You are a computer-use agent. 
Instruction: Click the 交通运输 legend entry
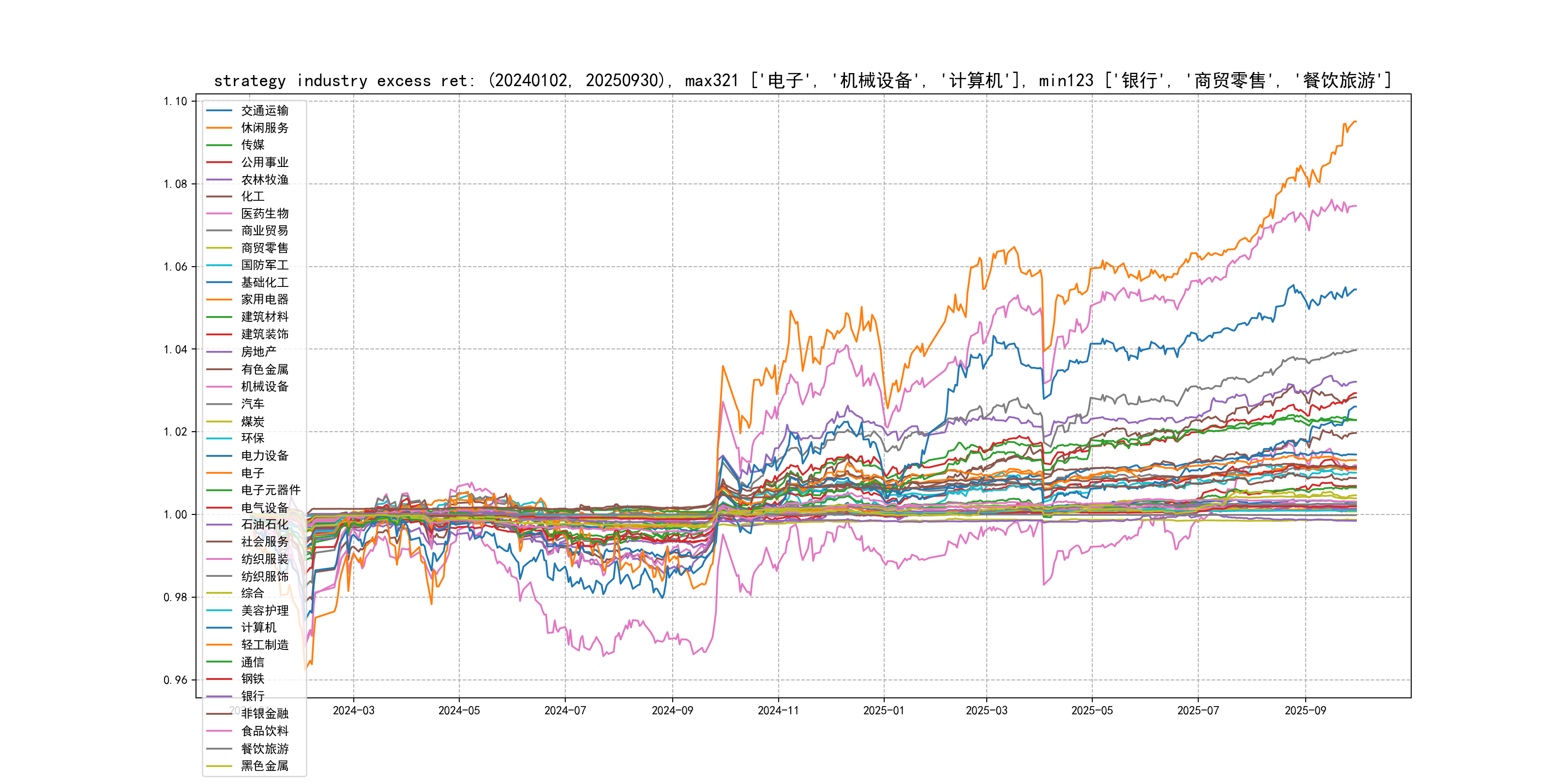[x=264, y=111]
